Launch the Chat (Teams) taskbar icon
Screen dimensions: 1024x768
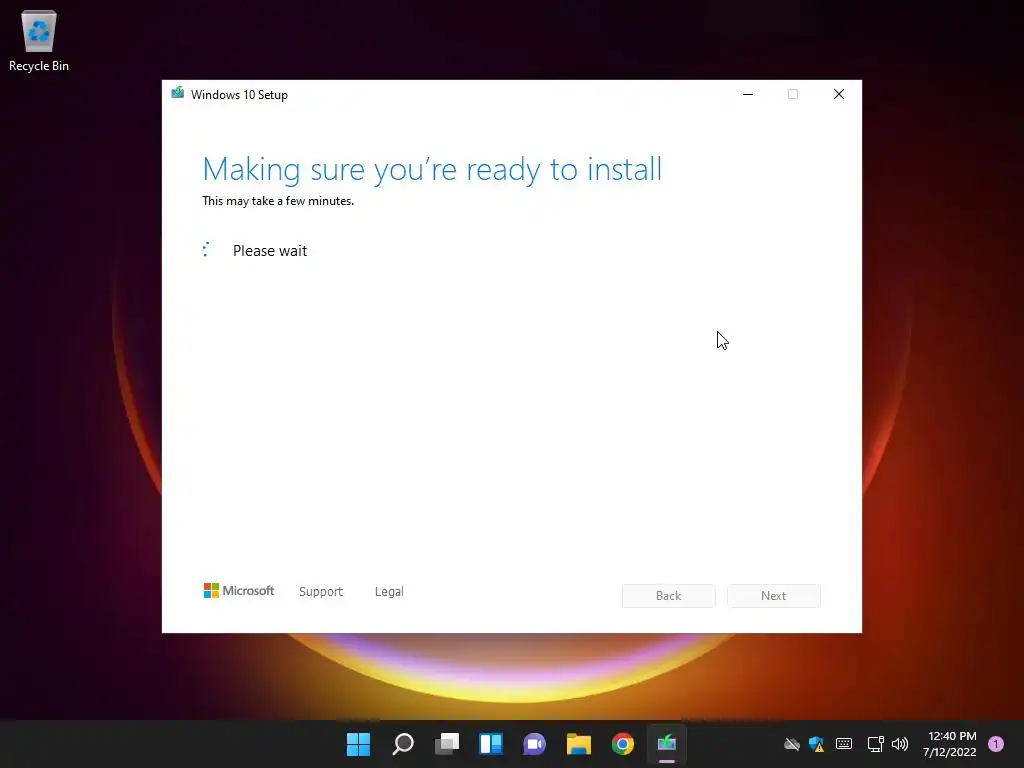[535, 744]
